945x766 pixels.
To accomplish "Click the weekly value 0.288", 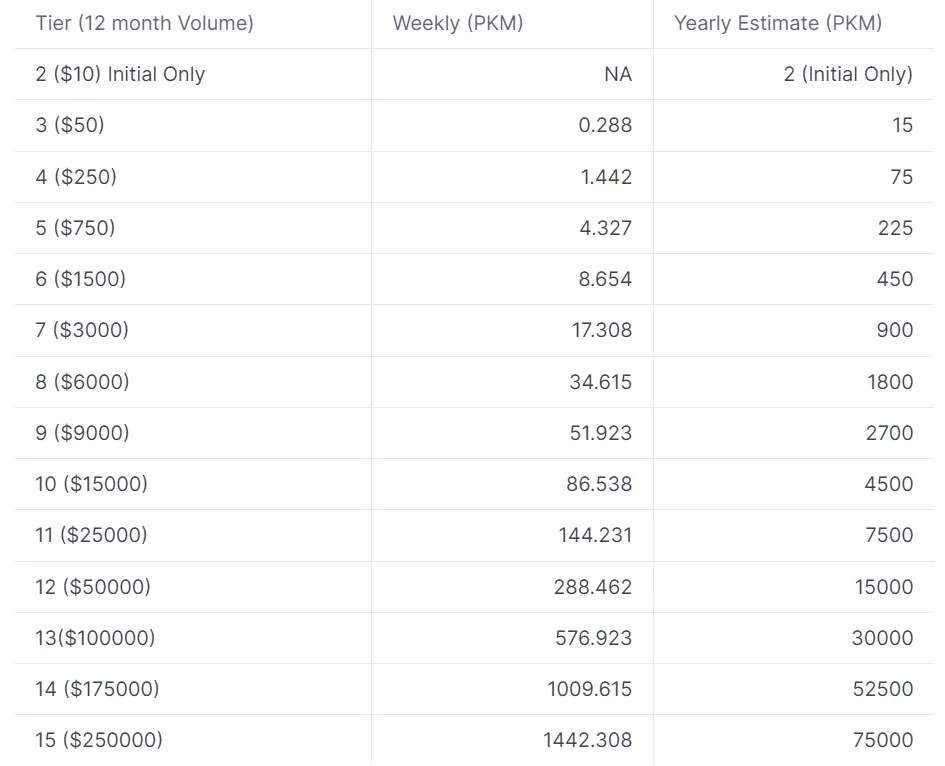I will pyautogui.click(x=605, y=125).
